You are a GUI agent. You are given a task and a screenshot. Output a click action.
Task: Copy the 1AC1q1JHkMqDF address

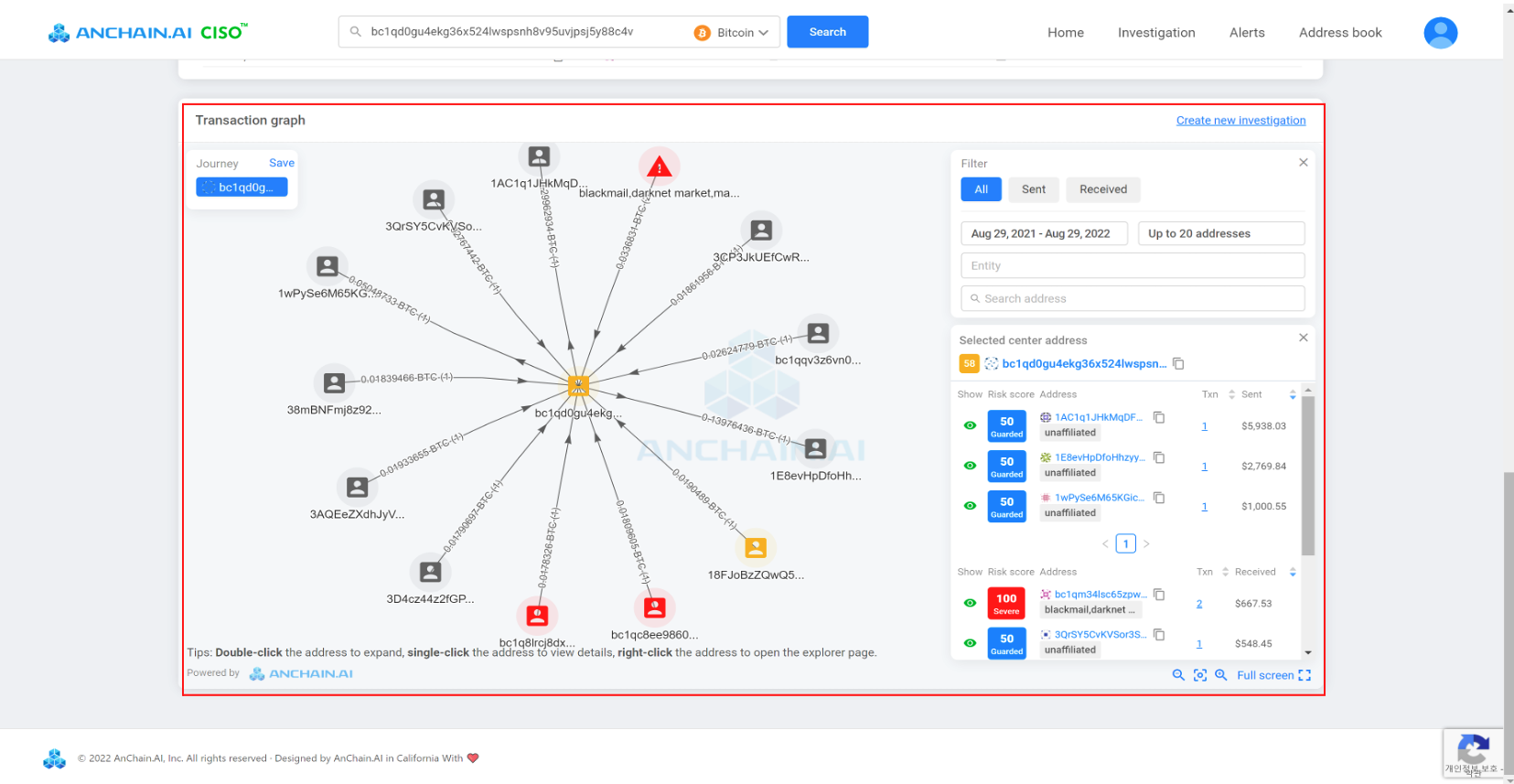(x=1159, y=417)
